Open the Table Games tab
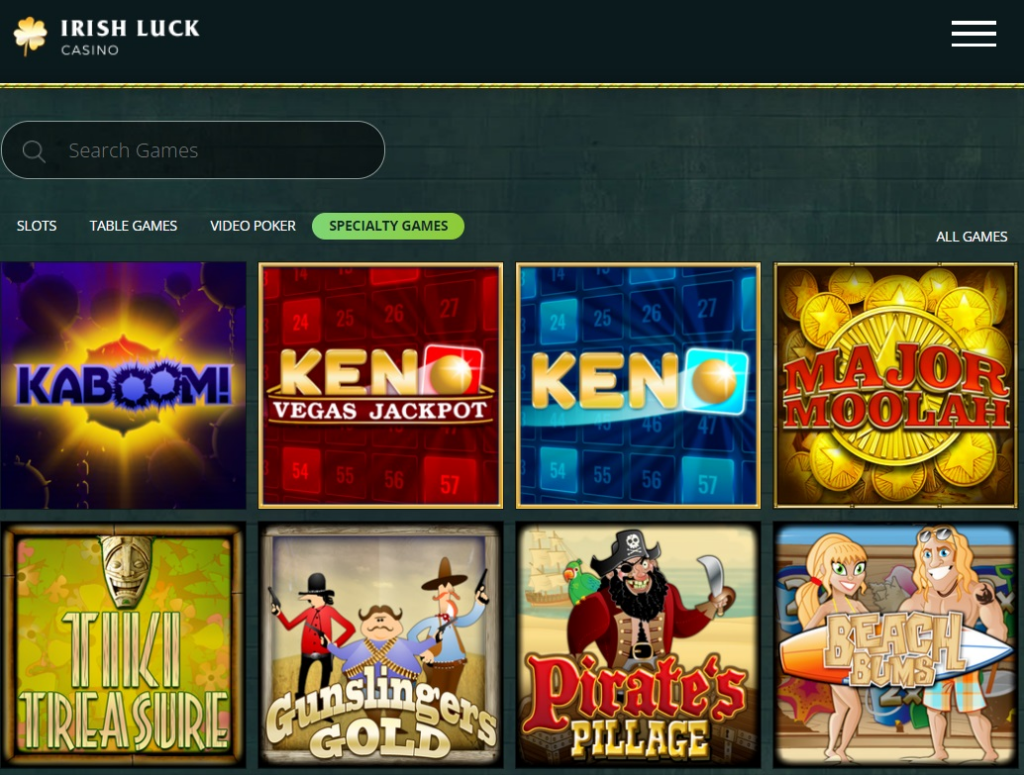 (x=133, y=226)
